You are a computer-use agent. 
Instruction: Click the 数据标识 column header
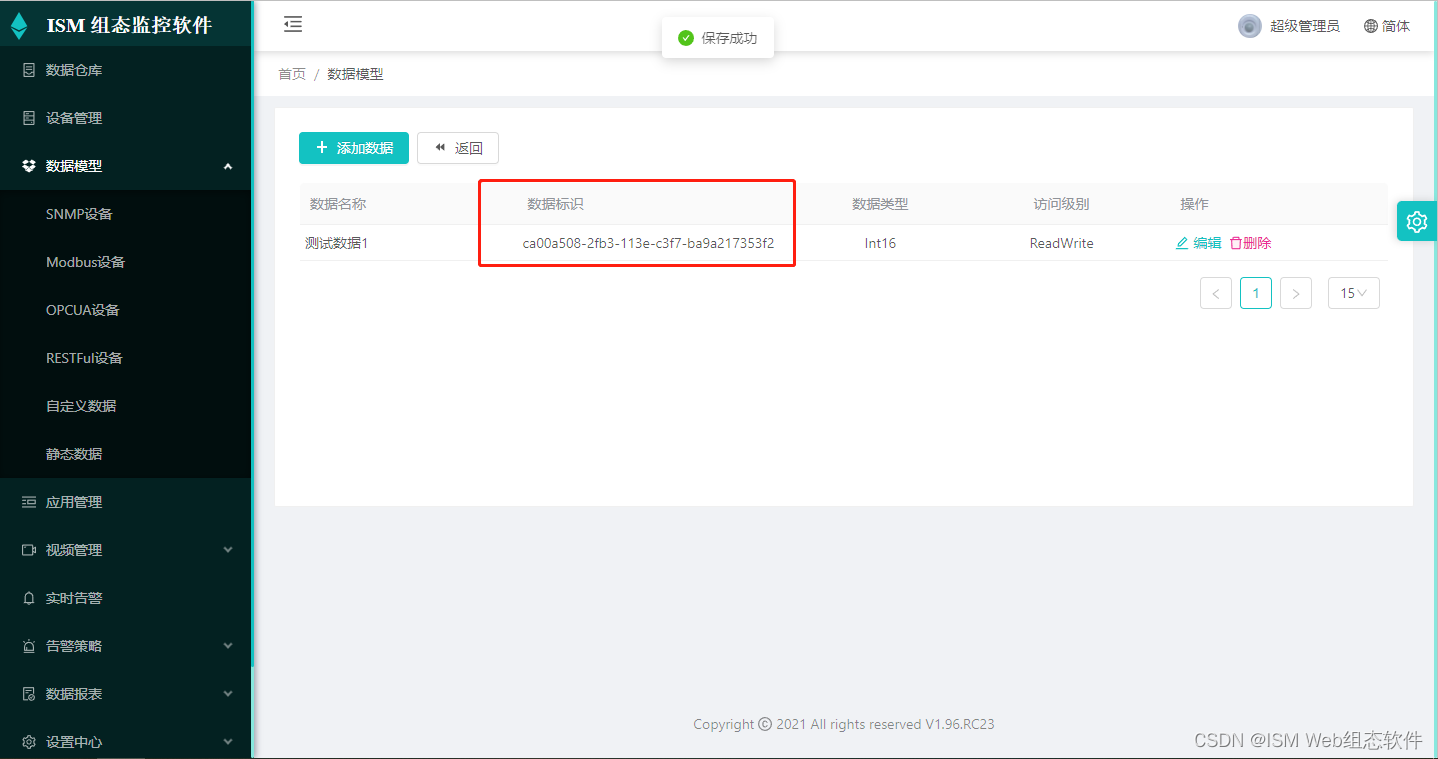point(555,204)
